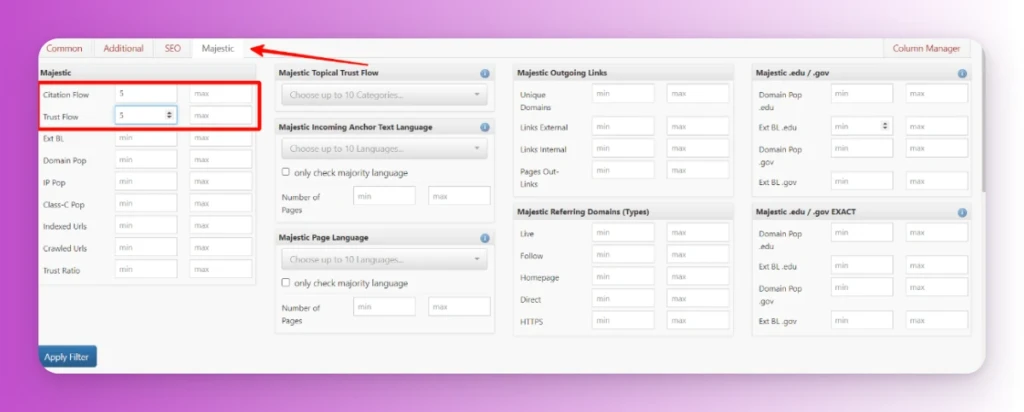This screenshot has height=412, width=1024.
Task: Focus the Citation Flow max field
Action: 221,93
